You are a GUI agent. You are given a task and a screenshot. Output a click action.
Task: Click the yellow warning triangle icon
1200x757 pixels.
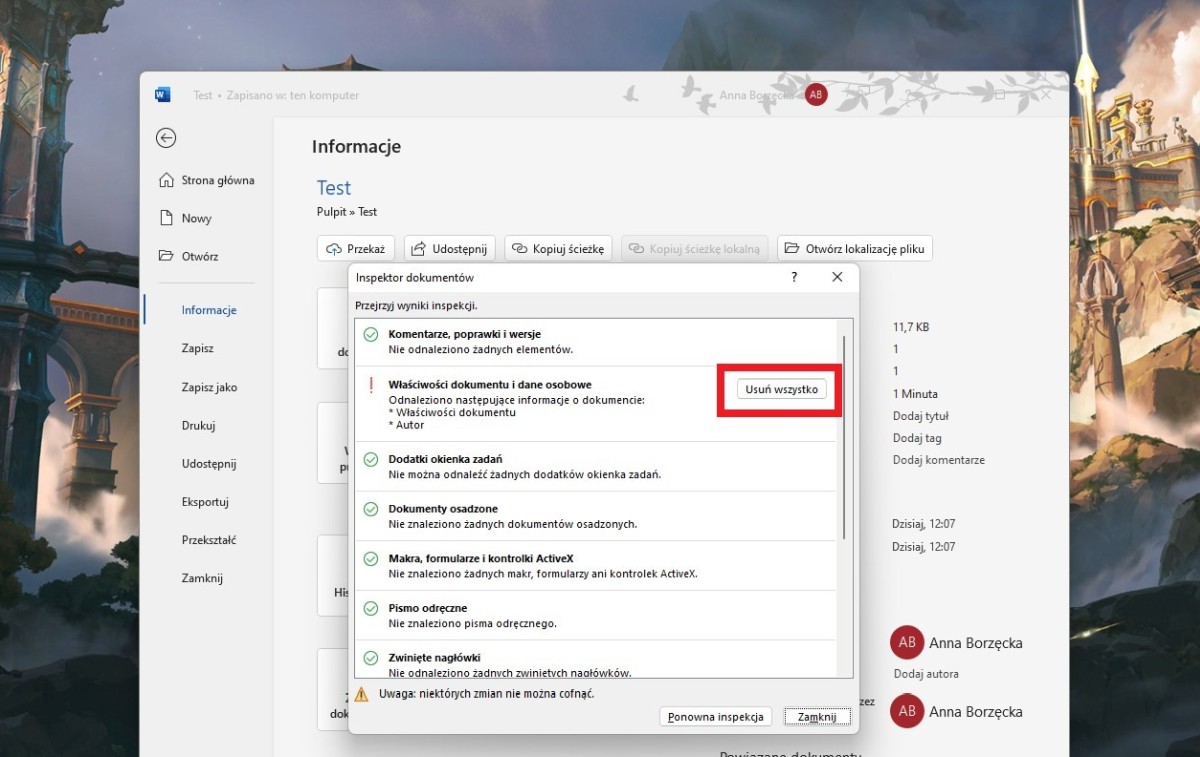pos(361,694)
